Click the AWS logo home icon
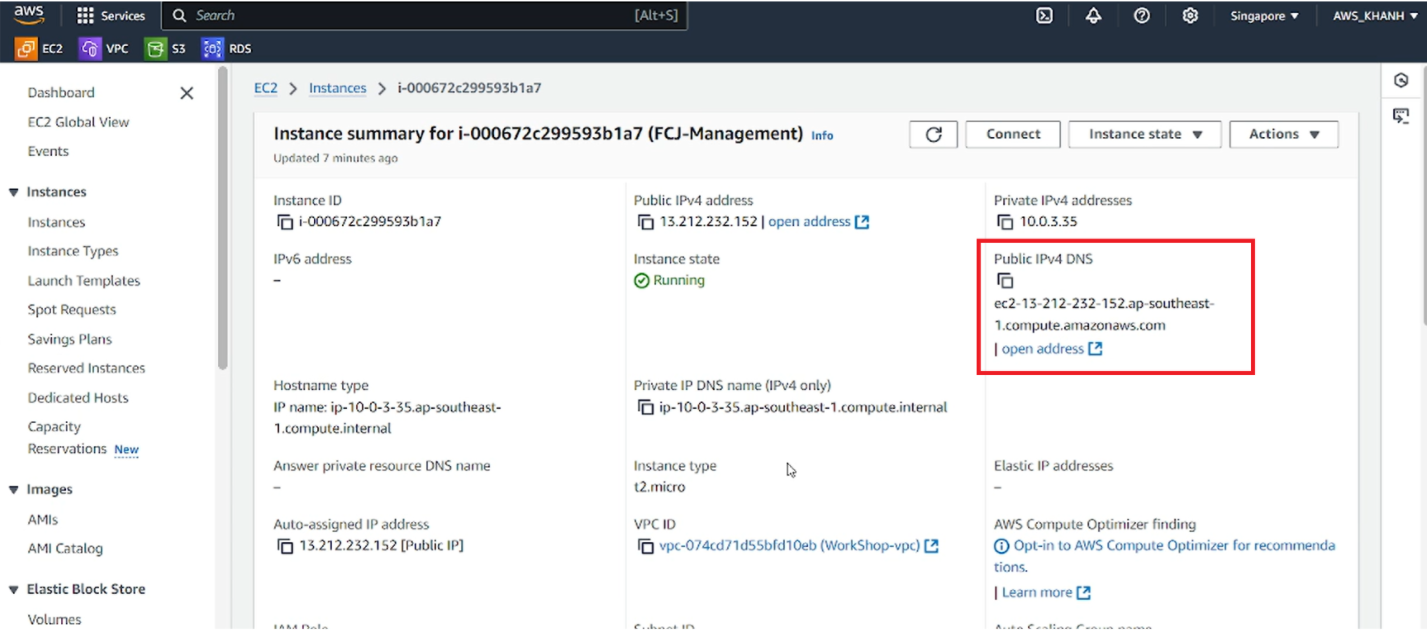 click(28, 15)
